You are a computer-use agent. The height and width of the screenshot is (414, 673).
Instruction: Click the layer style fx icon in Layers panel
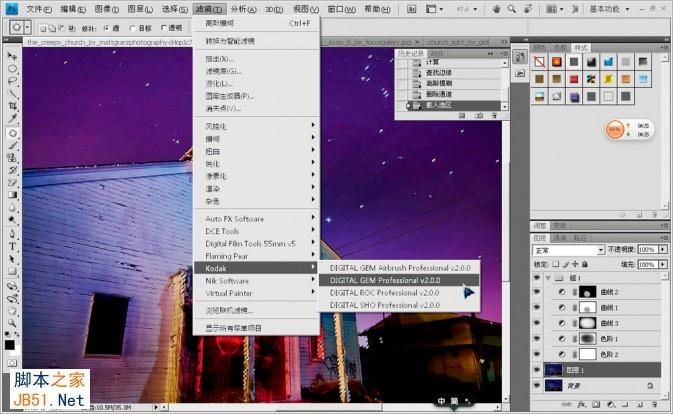[x=582, y=404]
